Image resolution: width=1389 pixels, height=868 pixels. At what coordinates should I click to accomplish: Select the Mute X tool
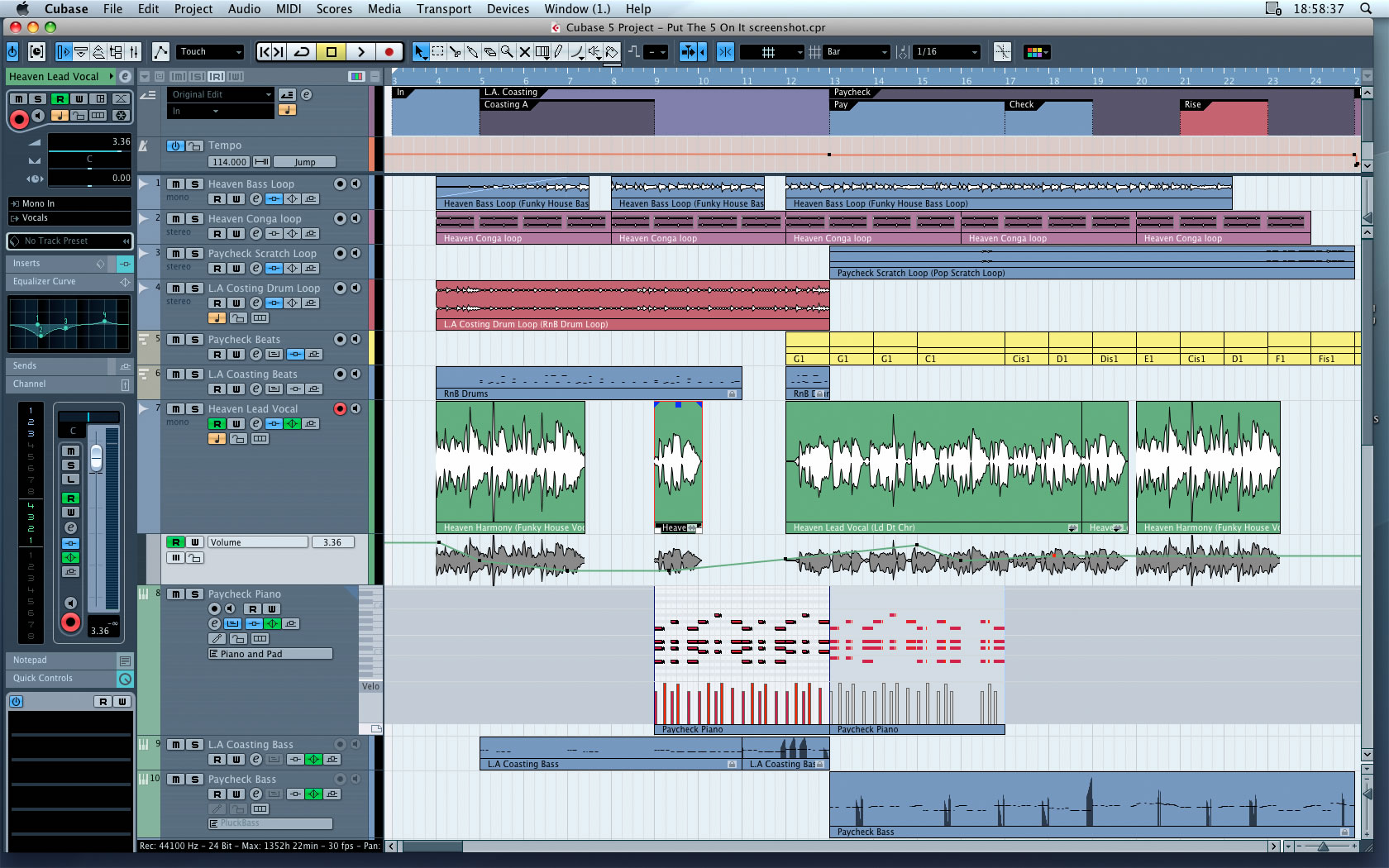[x=524, y=52]
